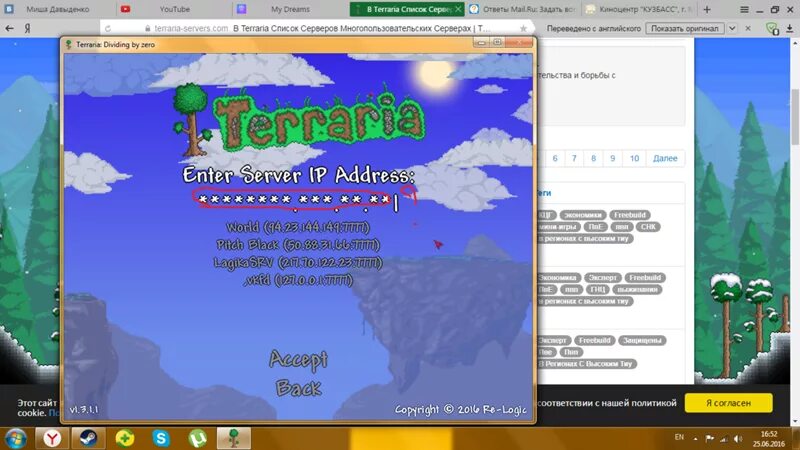Choose recent server Pitch Black
This screenshot has height=450, width=800.
[298, 245]
